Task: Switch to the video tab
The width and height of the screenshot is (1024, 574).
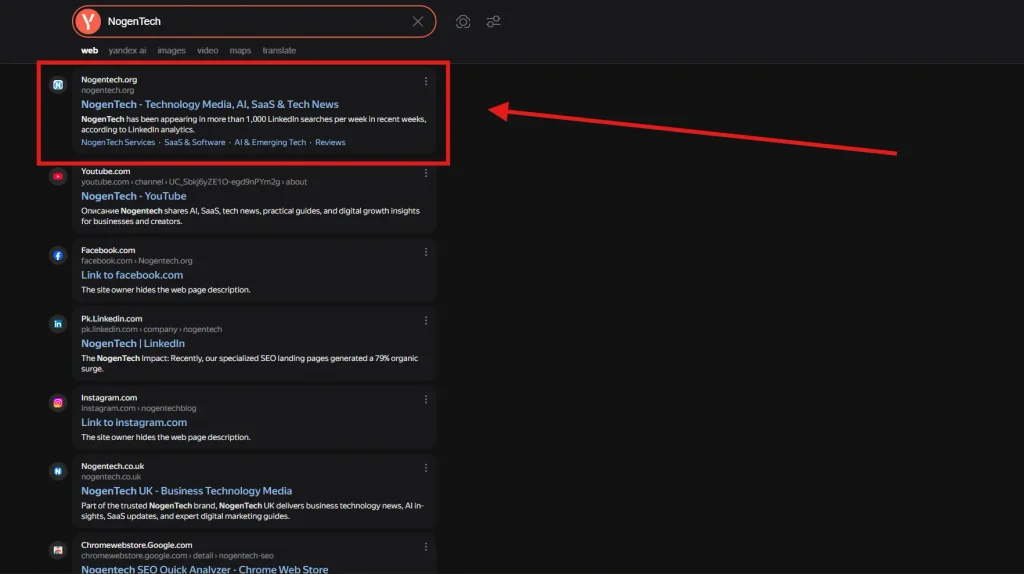Action: point(208,50)
